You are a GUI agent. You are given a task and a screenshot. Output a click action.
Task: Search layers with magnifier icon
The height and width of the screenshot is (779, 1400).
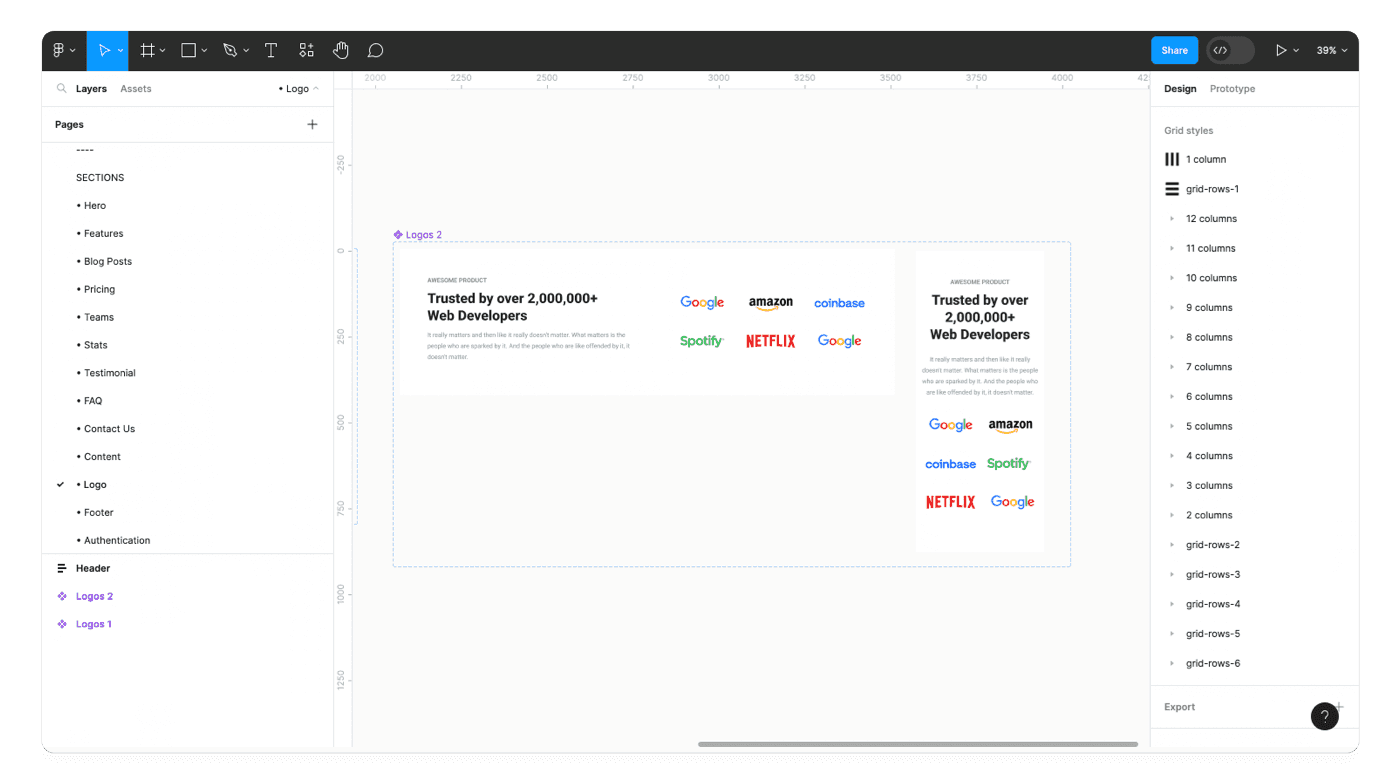click(x=62, y=88)
